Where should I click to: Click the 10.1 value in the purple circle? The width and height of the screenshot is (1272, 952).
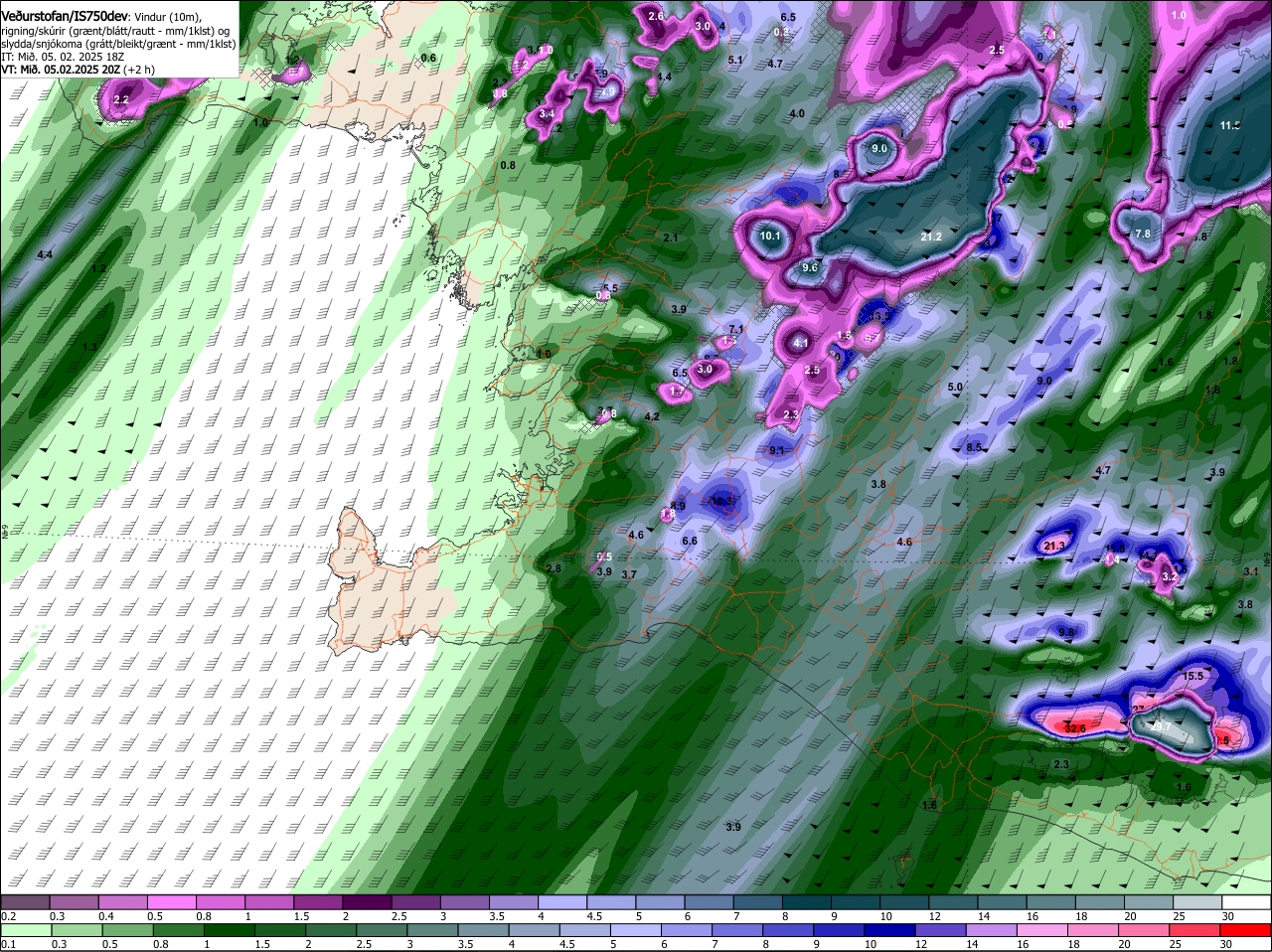tap(770, 237)
